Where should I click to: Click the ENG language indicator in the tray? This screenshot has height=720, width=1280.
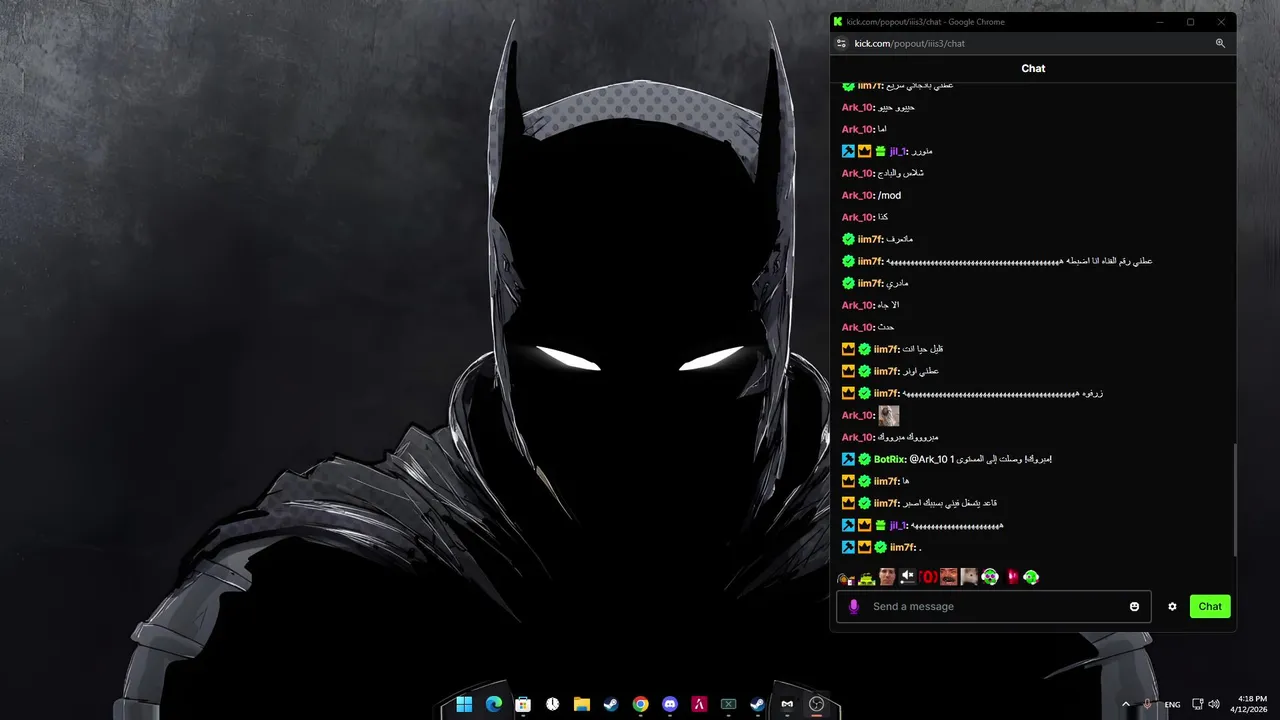click(x=1172, y=704)
